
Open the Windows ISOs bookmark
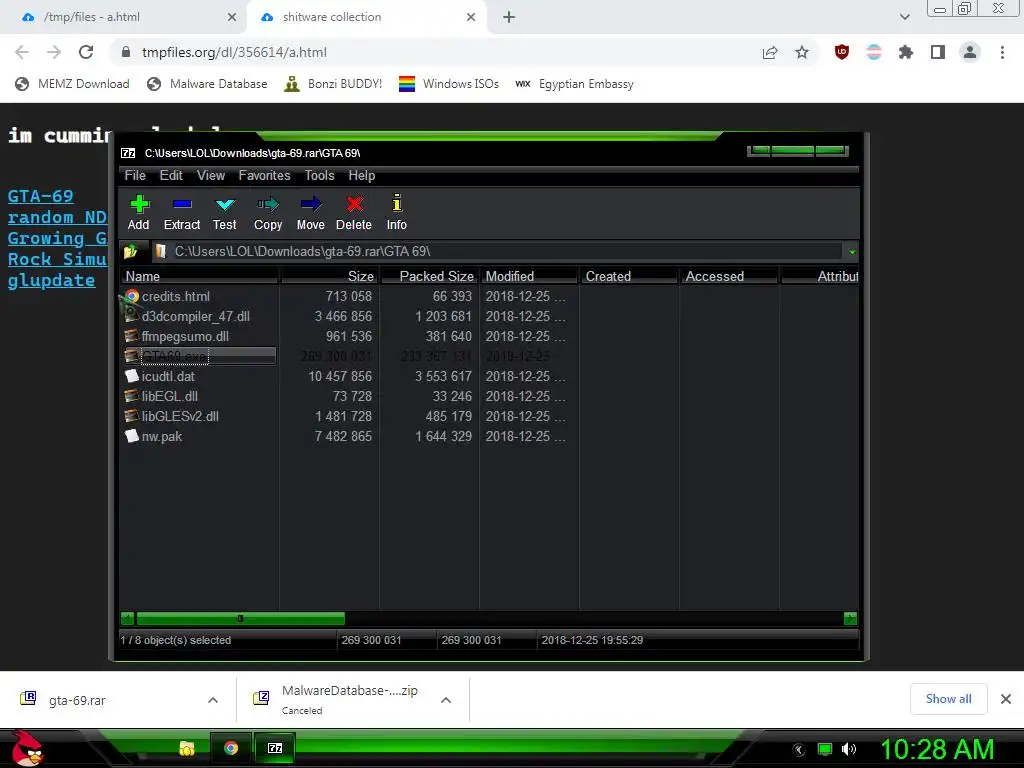449,84
